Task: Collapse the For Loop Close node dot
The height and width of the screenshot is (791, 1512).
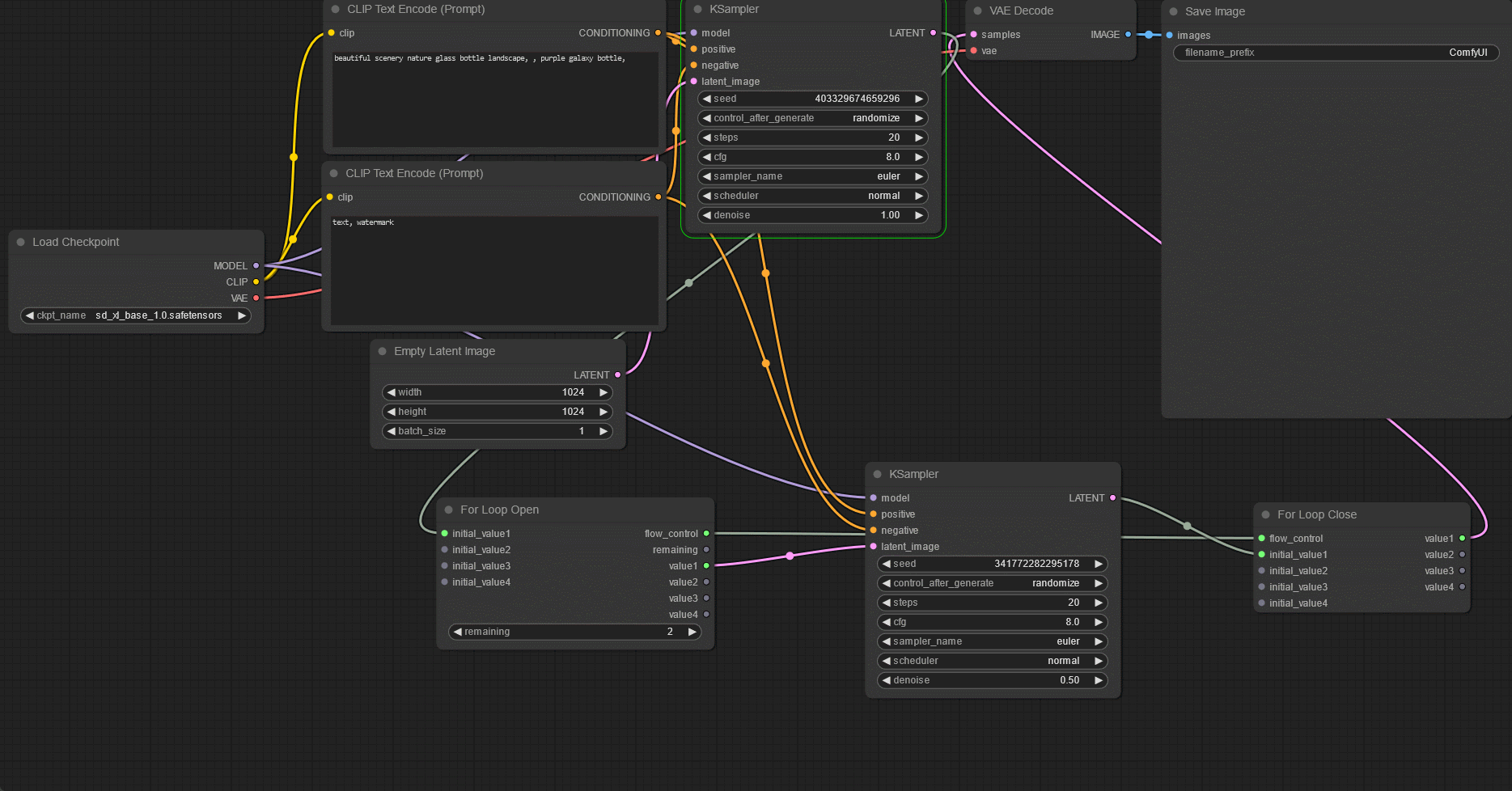Action: (x=1266, y=514)
